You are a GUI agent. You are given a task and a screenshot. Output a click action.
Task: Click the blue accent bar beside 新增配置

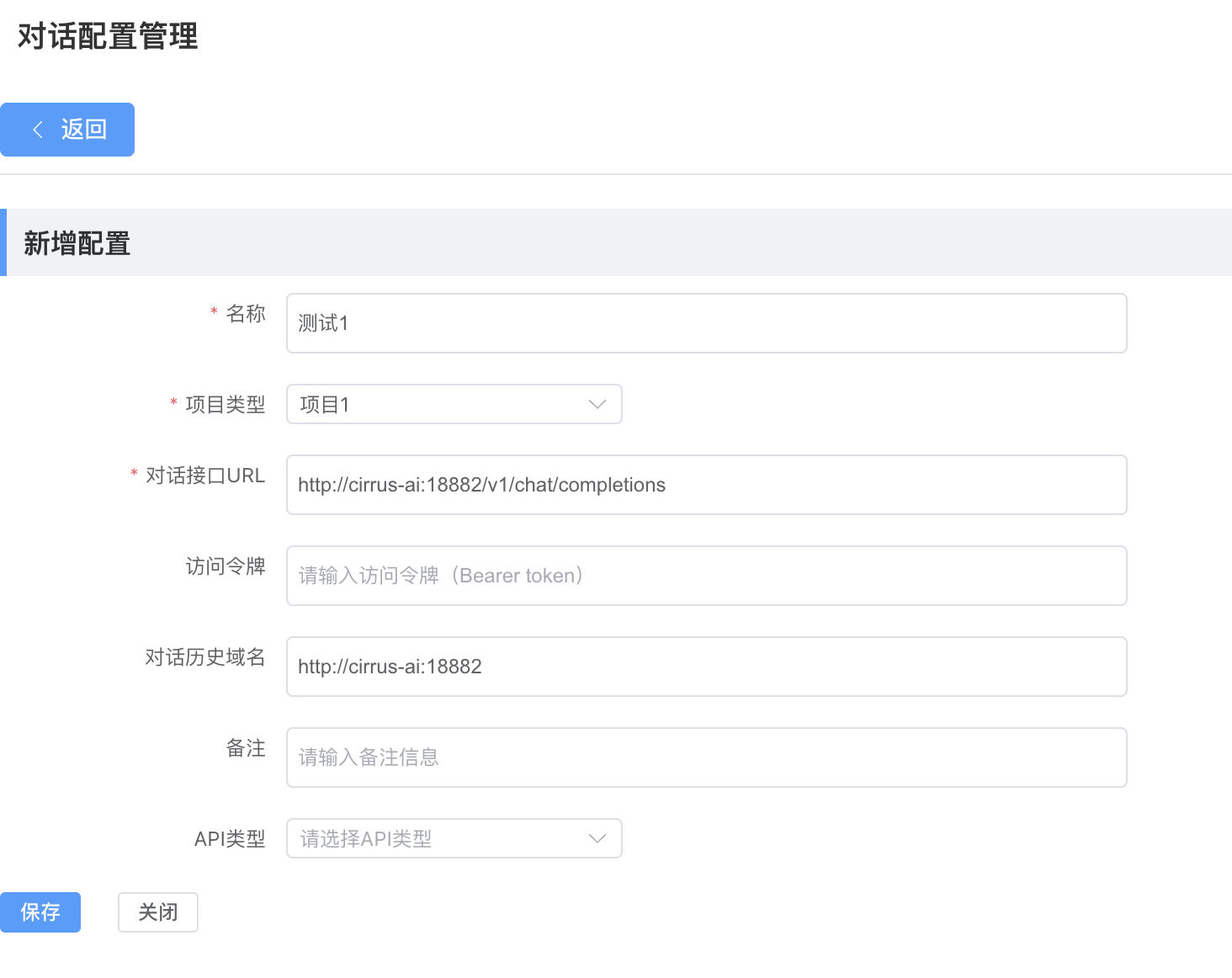3,243
